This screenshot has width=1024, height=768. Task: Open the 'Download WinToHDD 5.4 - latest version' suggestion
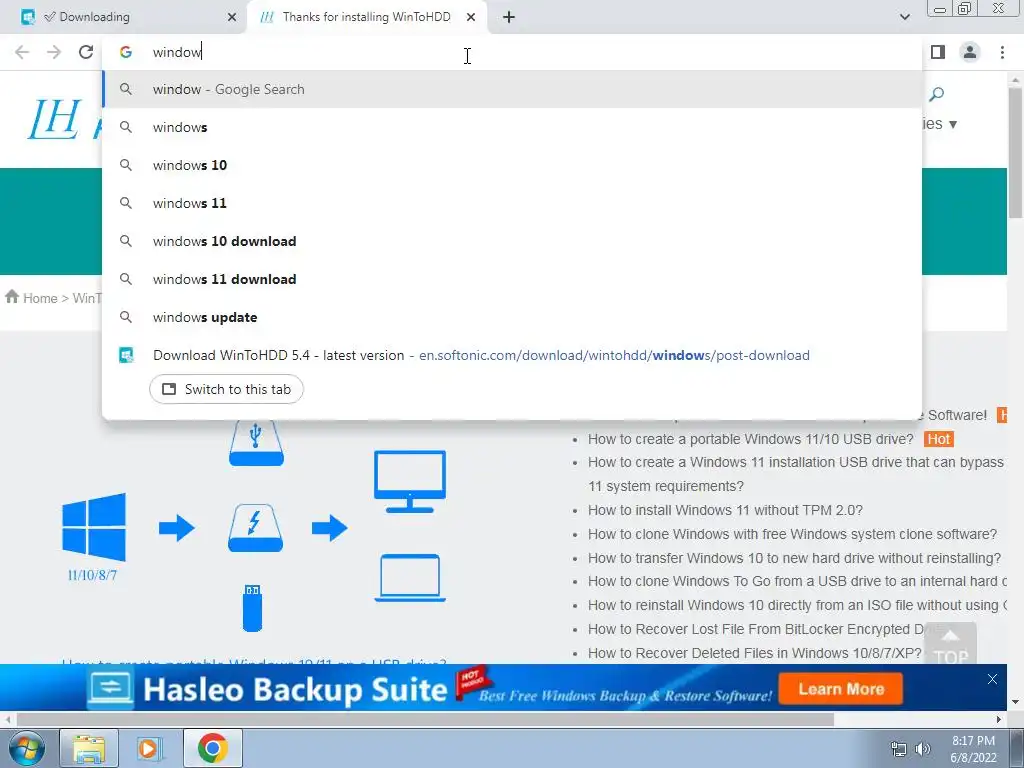(512, 355)
